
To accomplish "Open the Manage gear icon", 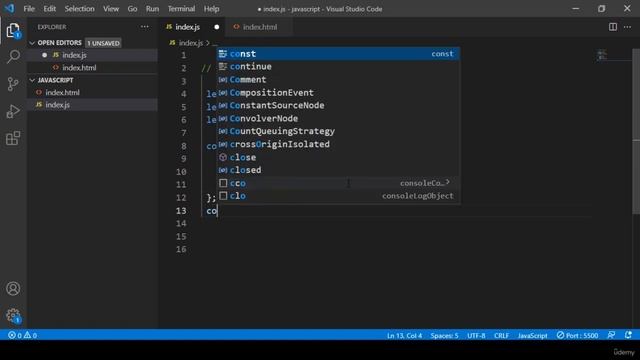I will [13, 315].
